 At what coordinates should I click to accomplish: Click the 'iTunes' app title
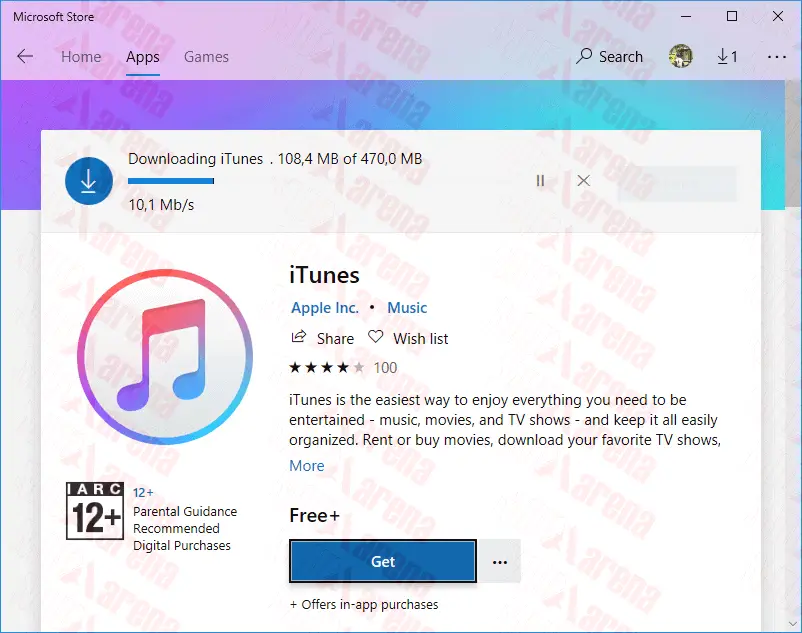tap(324, 275)
